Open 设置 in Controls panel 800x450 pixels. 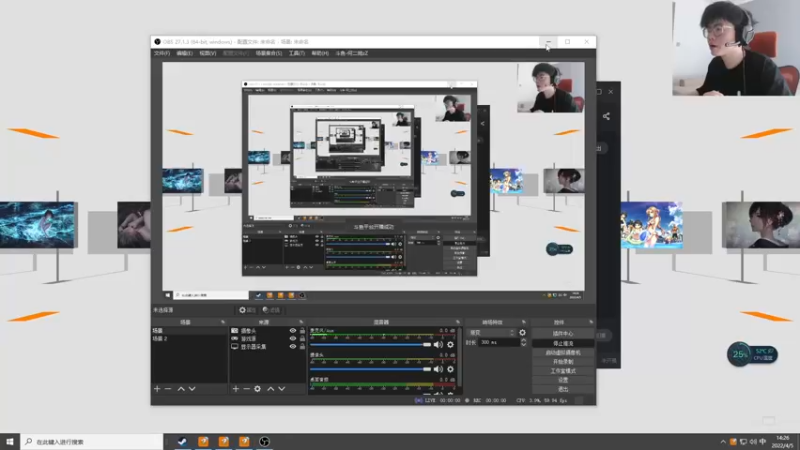(x=563, y=380)
